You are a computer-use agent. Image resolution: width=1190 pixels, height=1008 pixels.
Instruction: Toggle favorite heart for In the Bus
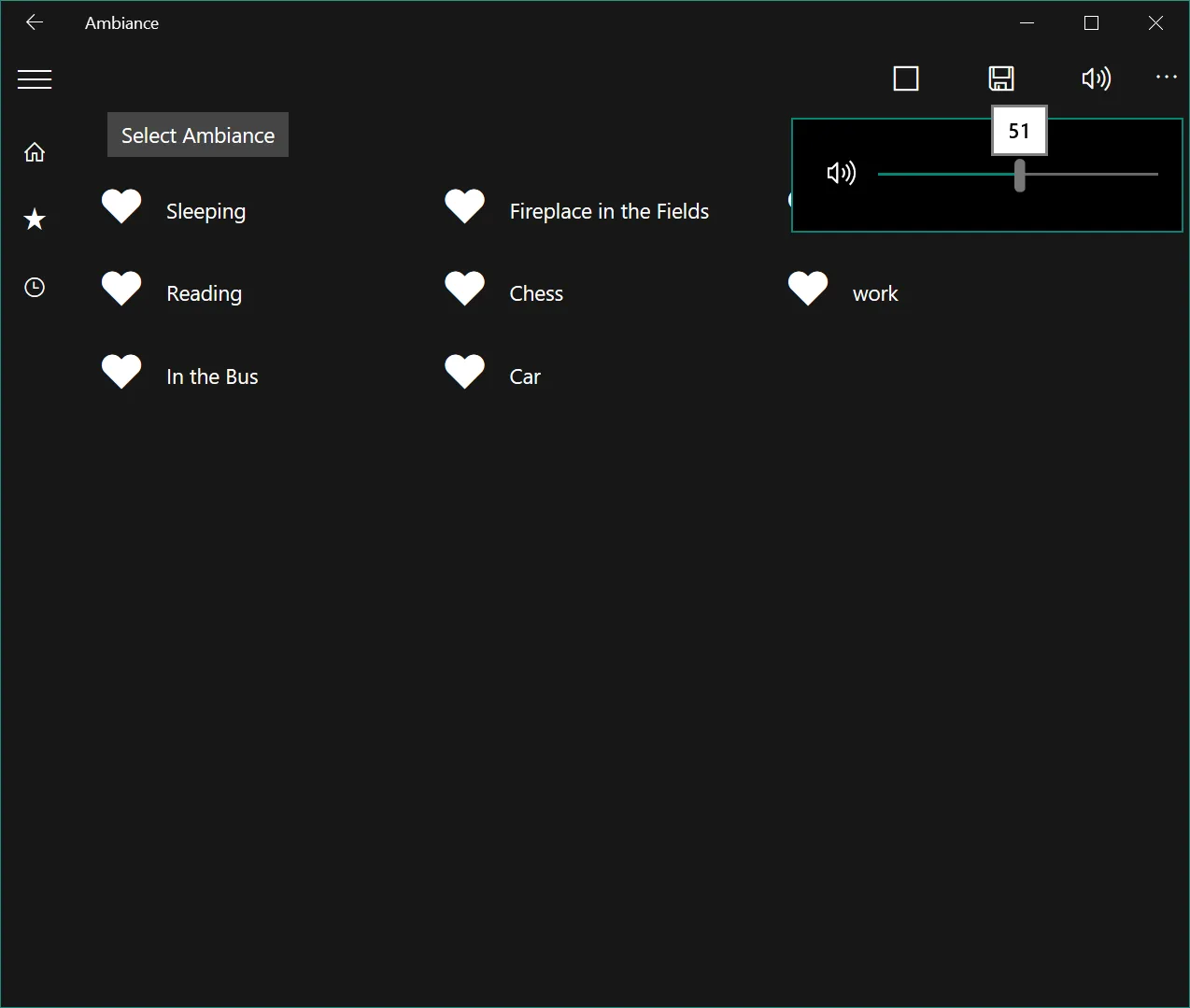click(121, 372)
